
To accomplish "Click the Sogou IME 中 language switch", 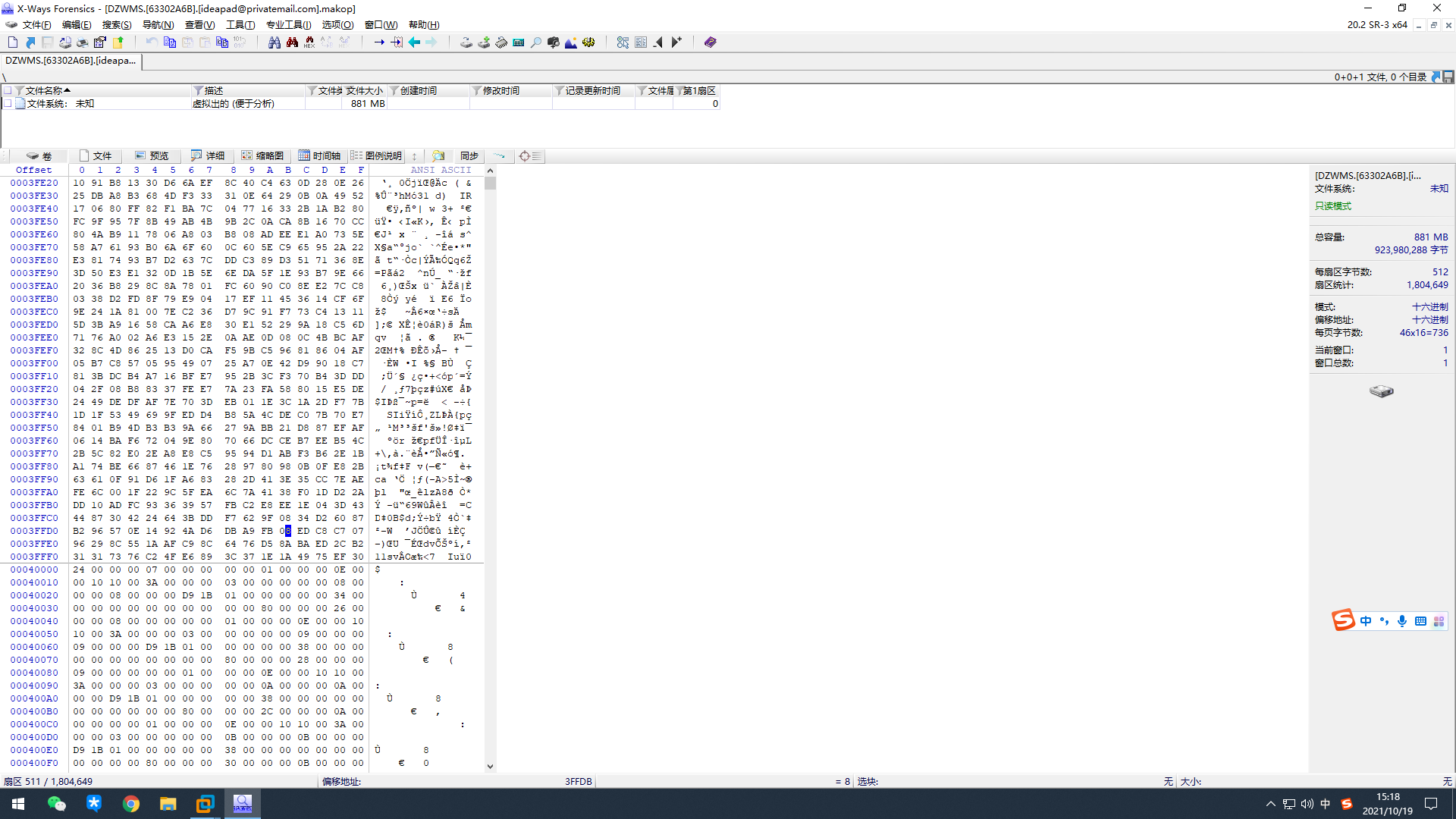I will pyautogui.click(x=1366, y=621).
